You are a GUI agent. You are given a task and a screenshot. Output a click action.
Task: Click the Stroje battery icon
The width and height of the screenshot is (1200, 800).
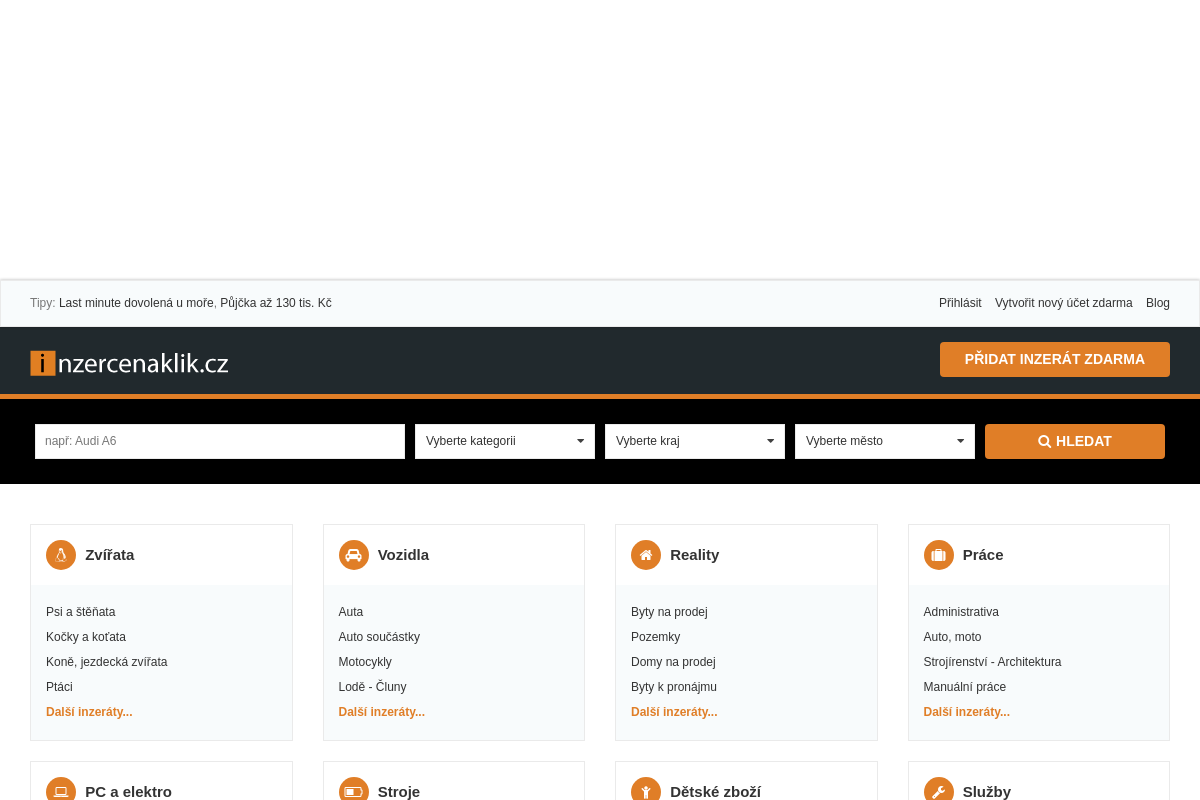click(x=354, y=791)
